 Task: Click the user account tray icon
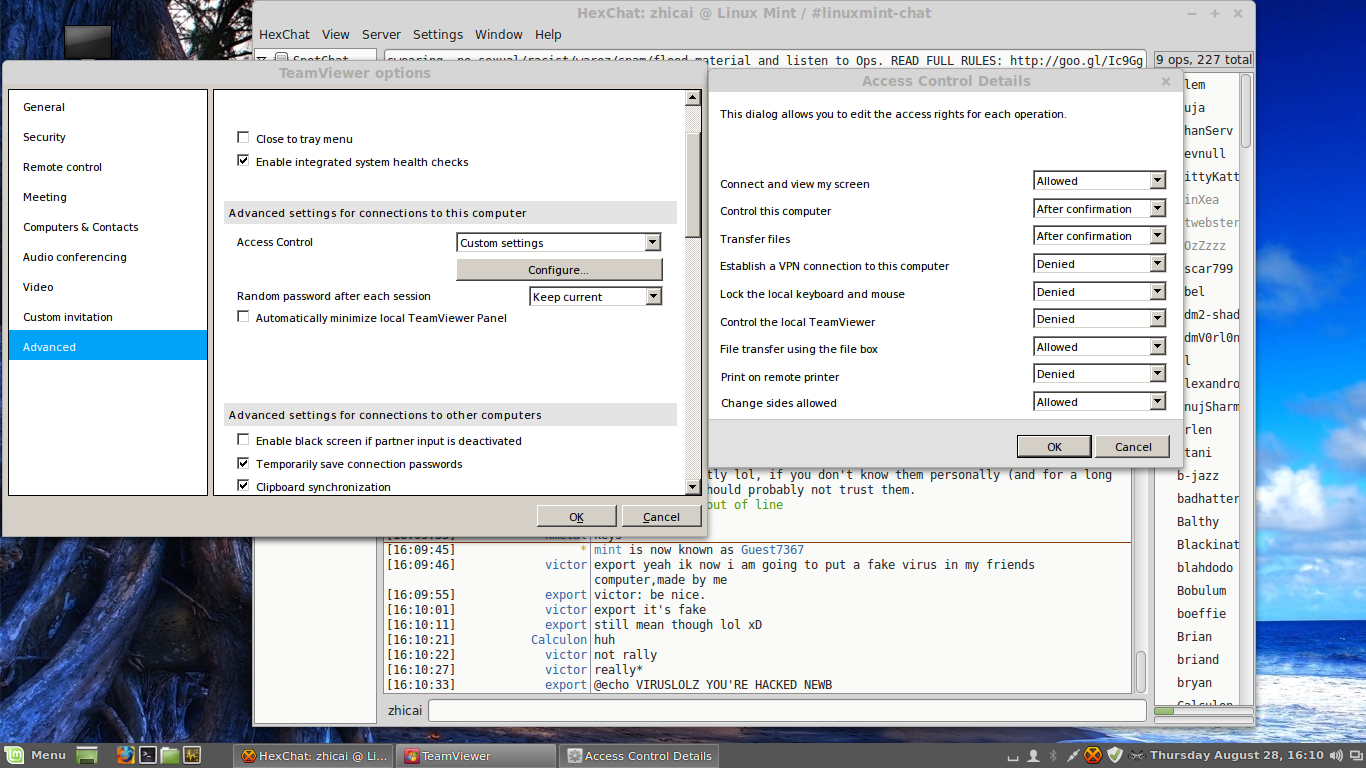click(x=1034, y=755)
